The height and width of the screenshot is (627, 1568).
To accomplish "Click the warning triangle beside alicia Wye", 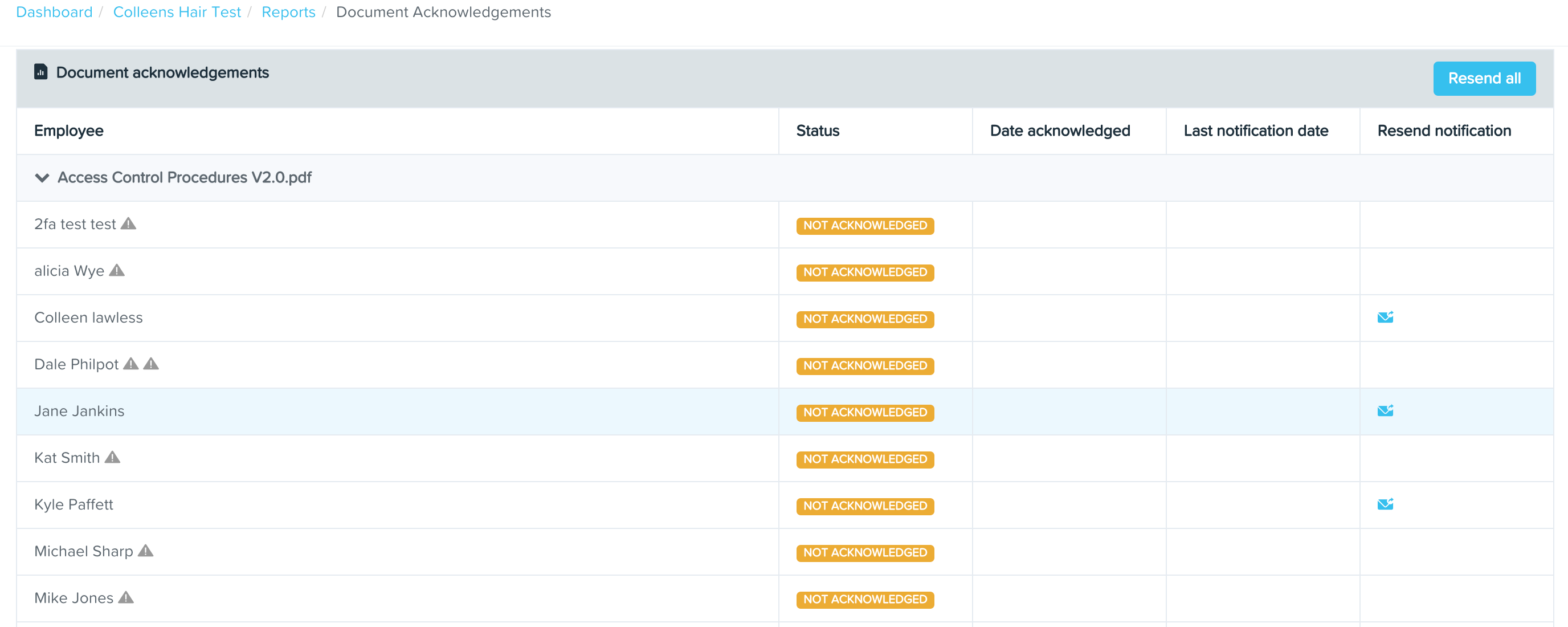I will (x=117, y=270).
